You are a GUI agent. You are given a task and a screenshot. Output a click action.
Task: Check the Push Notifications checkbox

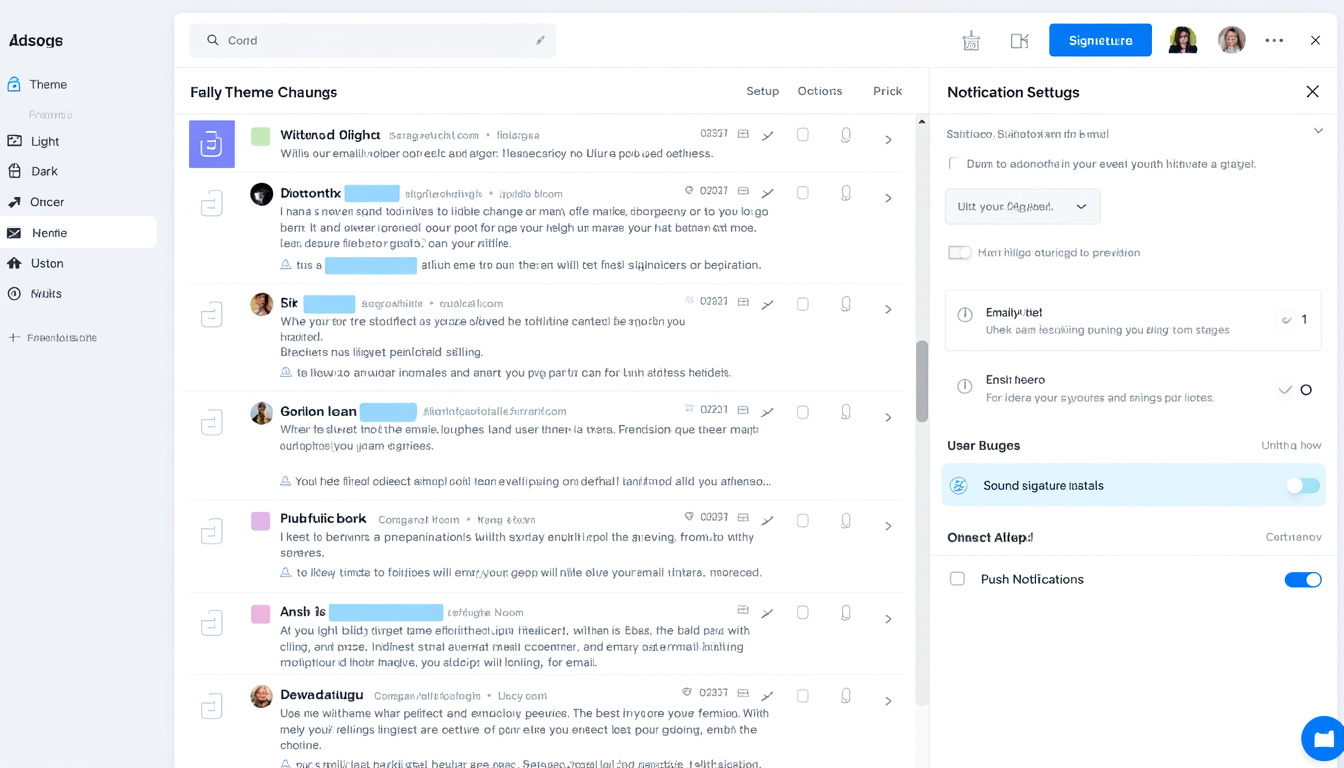click(957, 579)
